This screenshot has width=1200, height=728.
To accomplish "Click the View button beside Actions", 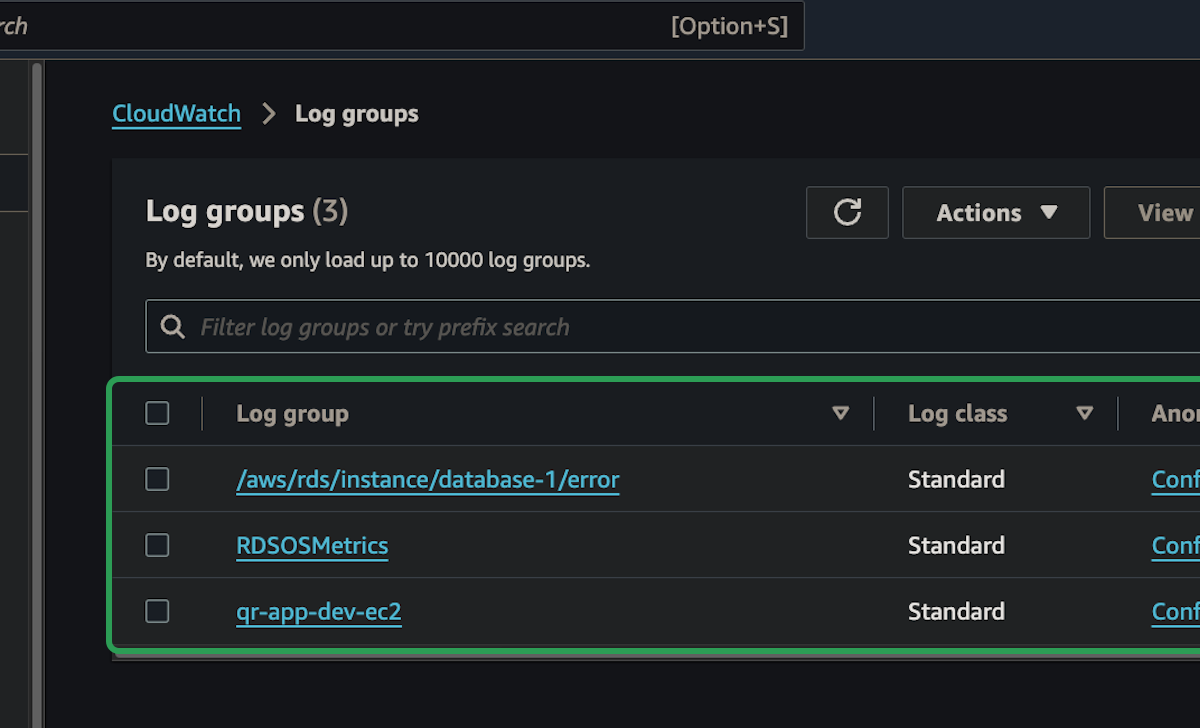I will click(x=1152, y=212).
